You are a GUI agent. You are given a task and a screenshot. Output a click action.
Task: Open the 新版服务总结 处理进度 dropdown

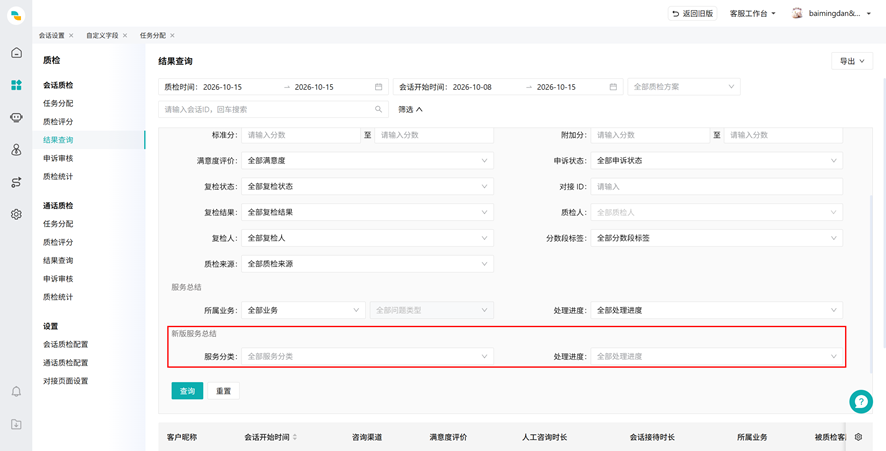[x=716, y=357]
